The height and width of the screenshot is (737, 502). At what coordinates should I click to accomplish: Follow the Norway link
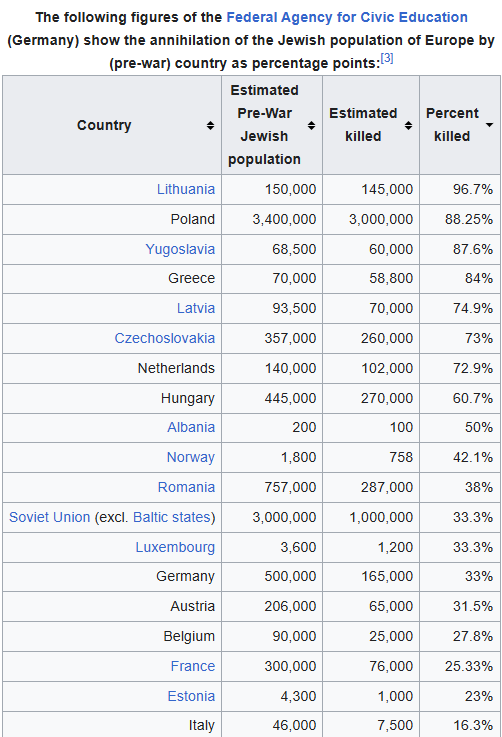coord(190,457)
